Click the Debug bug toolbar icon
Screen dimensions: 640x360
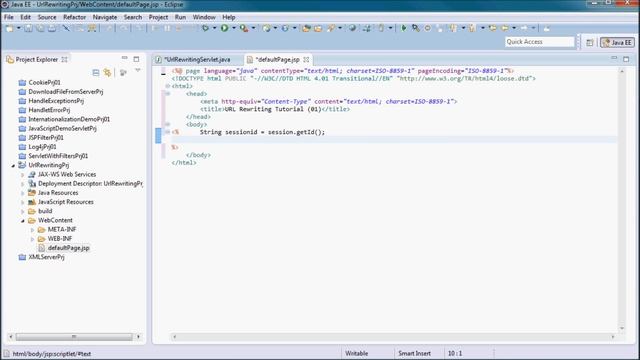[205, 28]
